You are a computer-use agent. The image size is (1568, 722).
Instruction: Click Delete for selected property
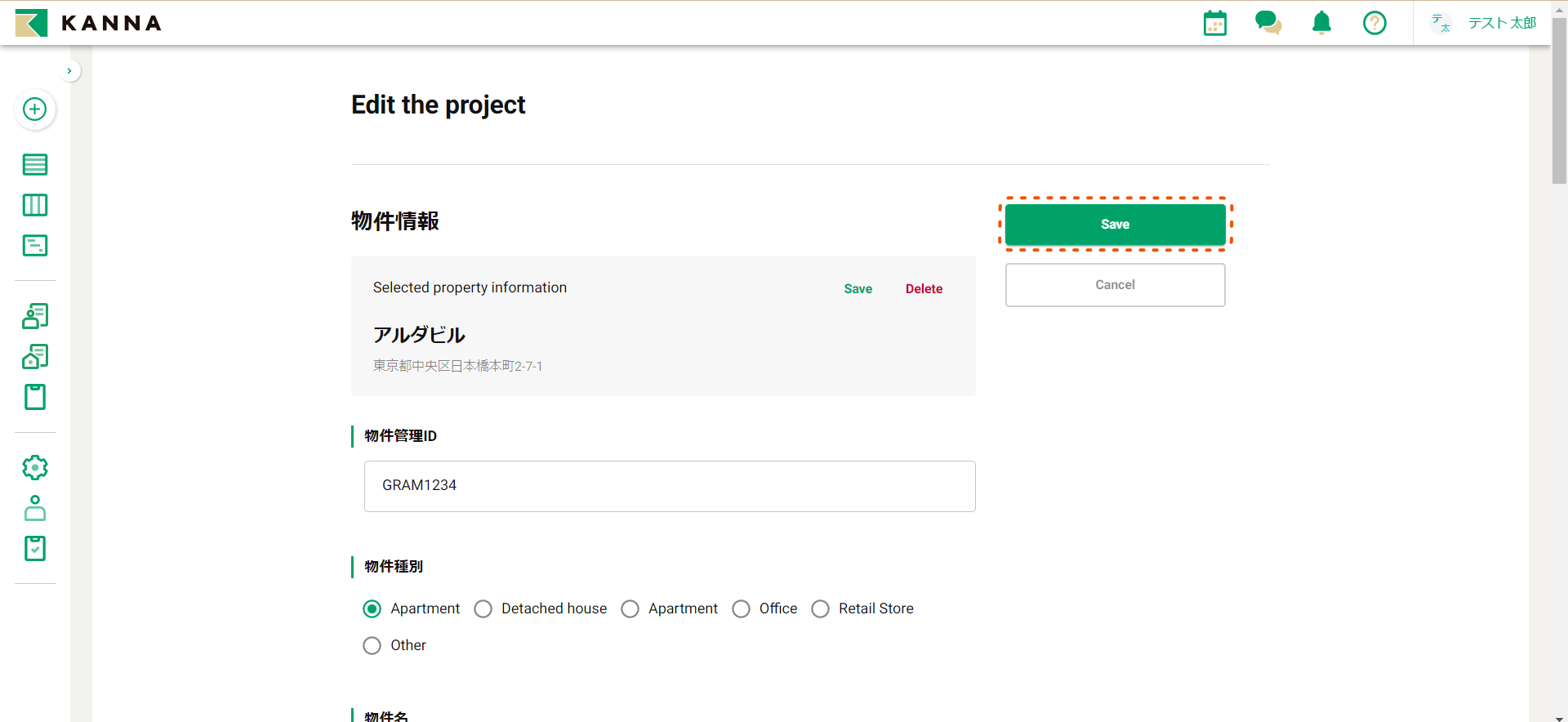click(x=924, y=289)
